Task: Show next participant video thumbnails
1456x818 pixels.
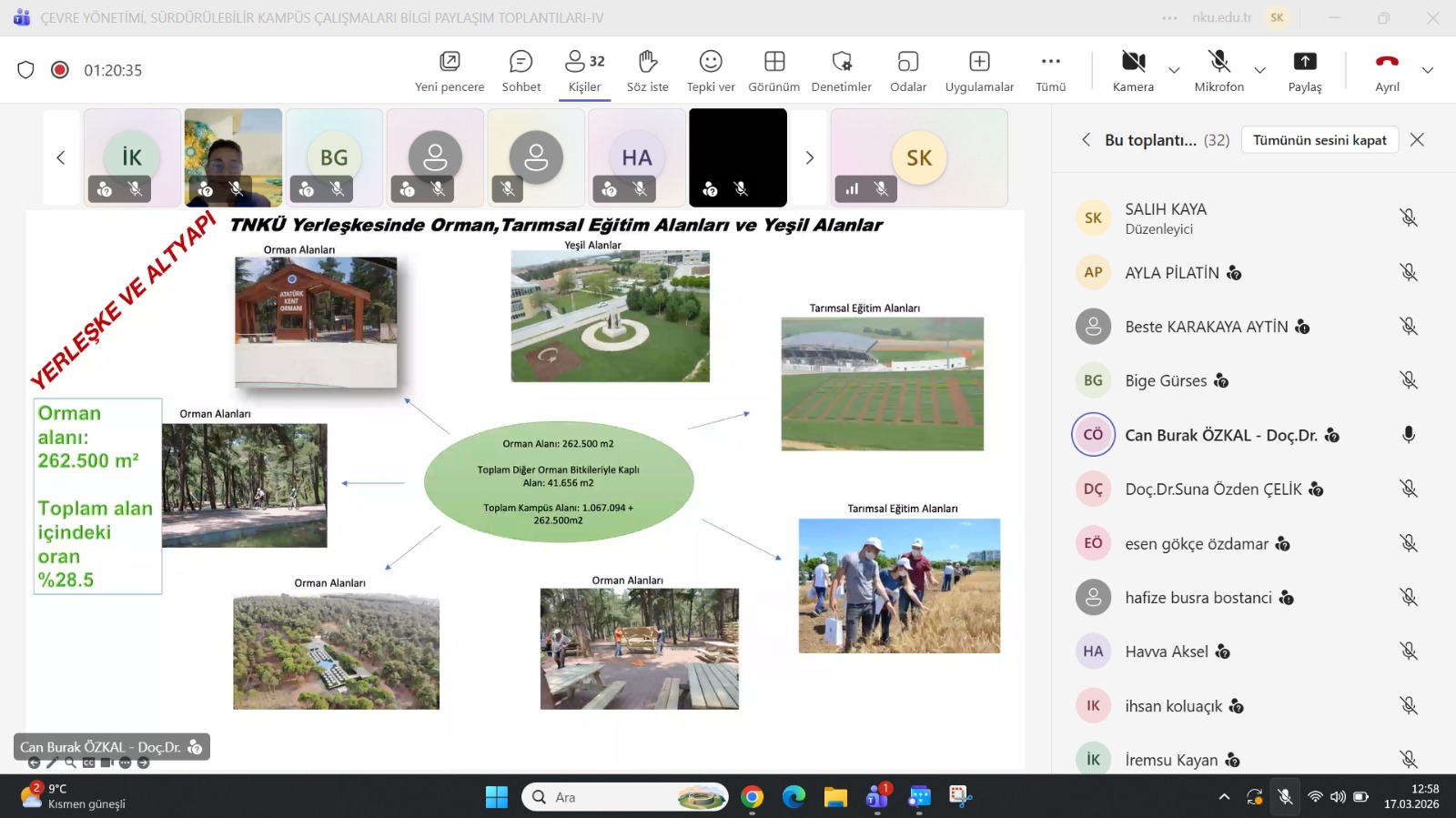Action: 809,158
